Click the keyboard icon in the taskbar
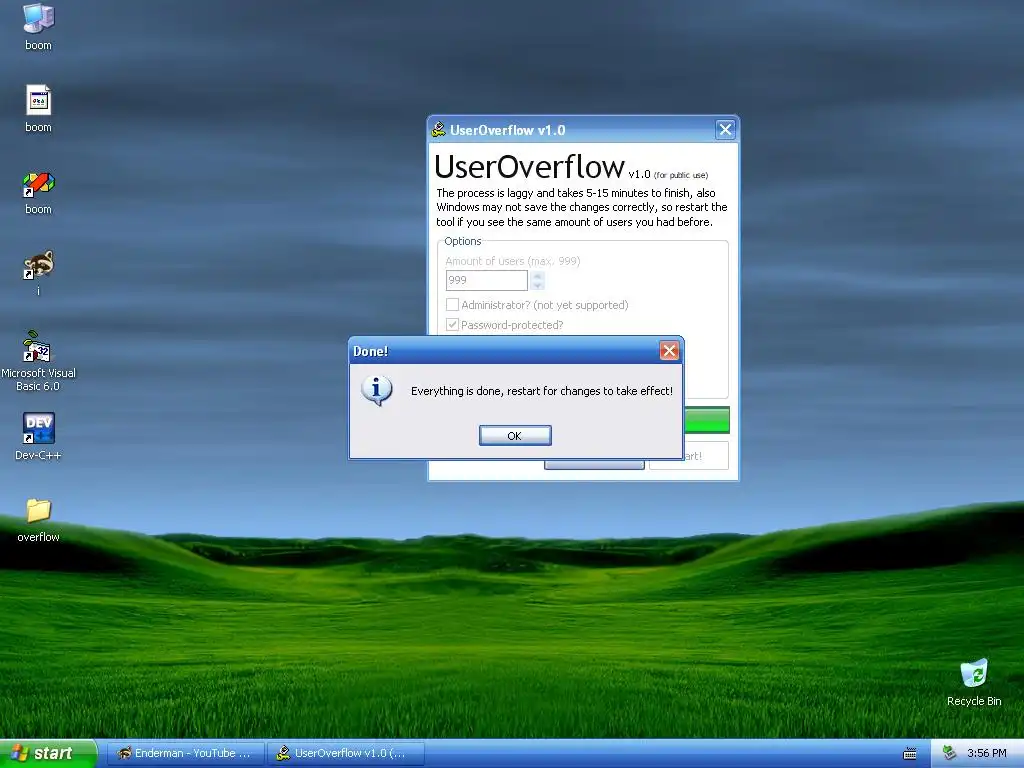1024x768 pixels. pos(909,754)
